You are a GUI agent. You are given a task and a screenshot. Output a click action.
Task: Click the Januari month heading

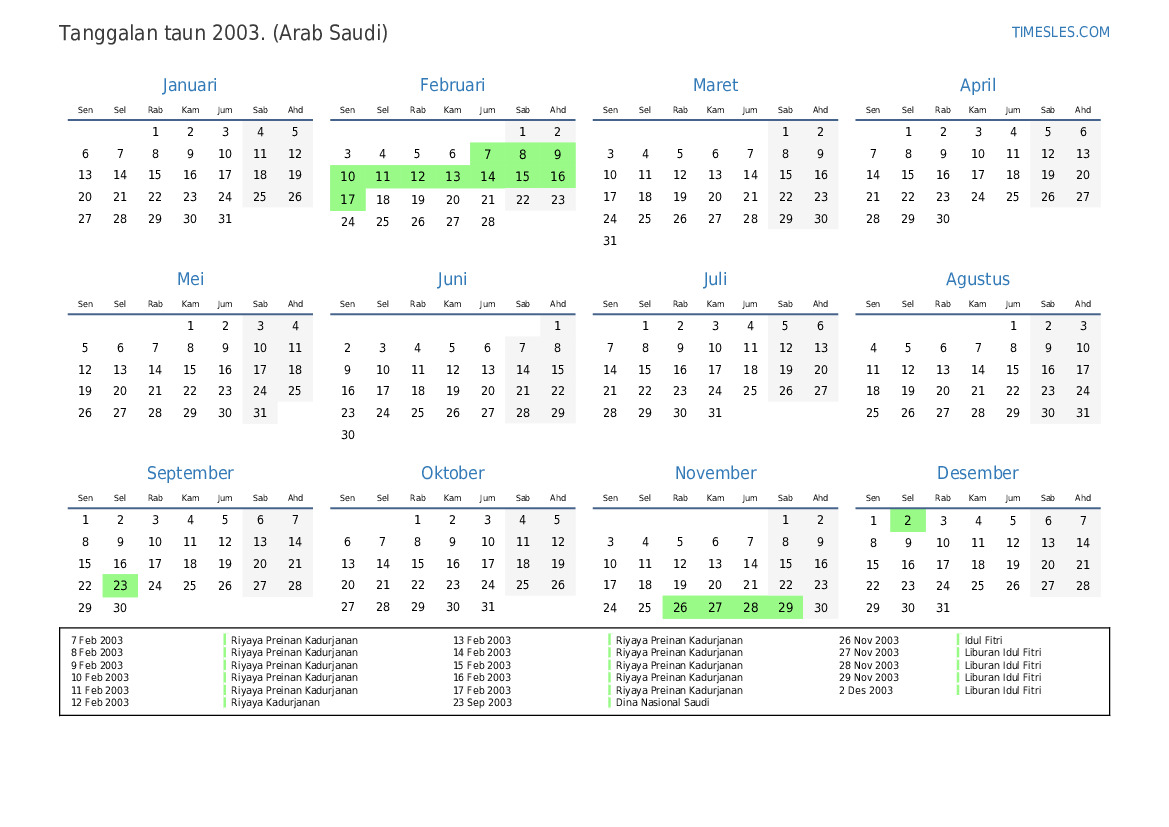point(189,85)
